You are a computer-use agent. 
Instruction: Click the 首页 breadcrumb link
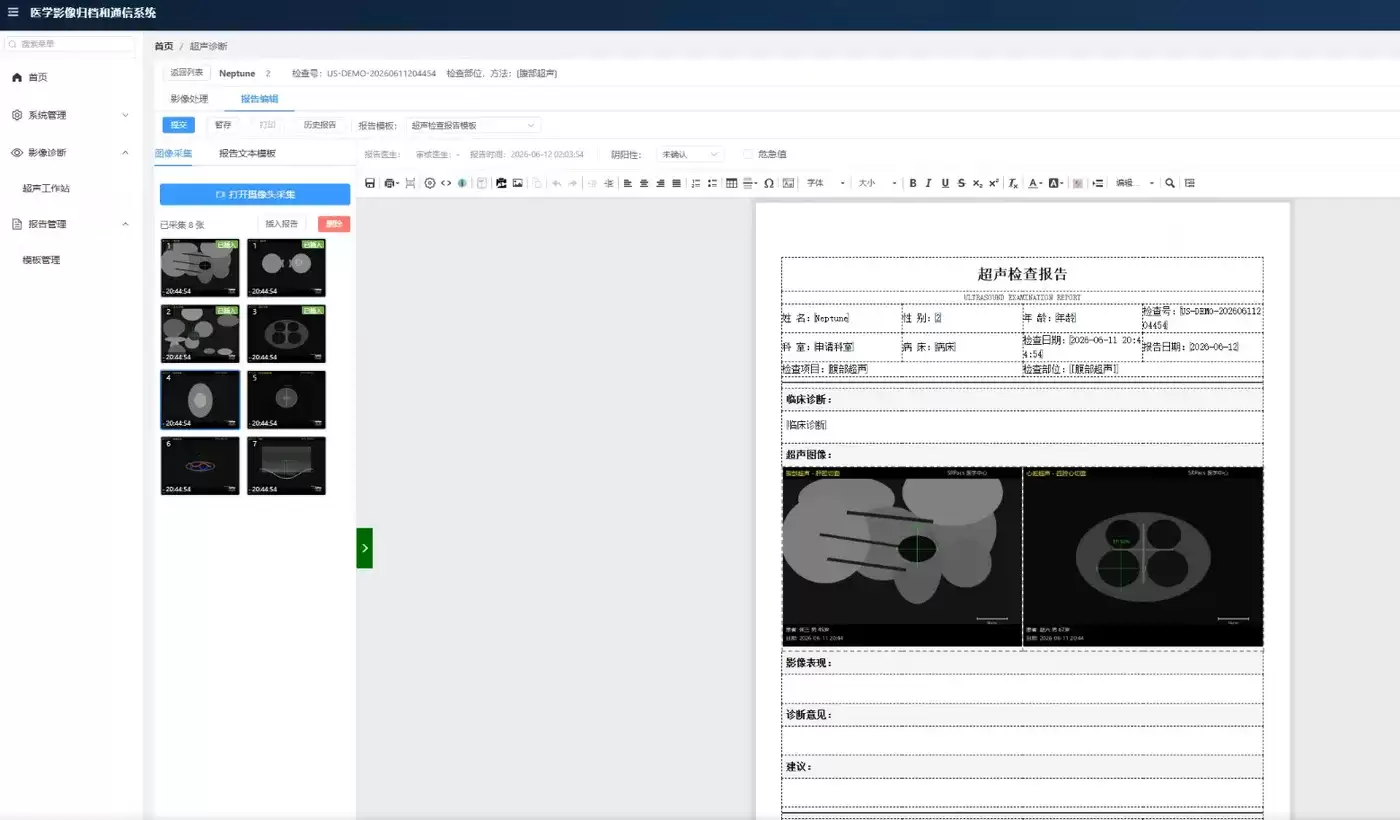(x=164, y=46)
